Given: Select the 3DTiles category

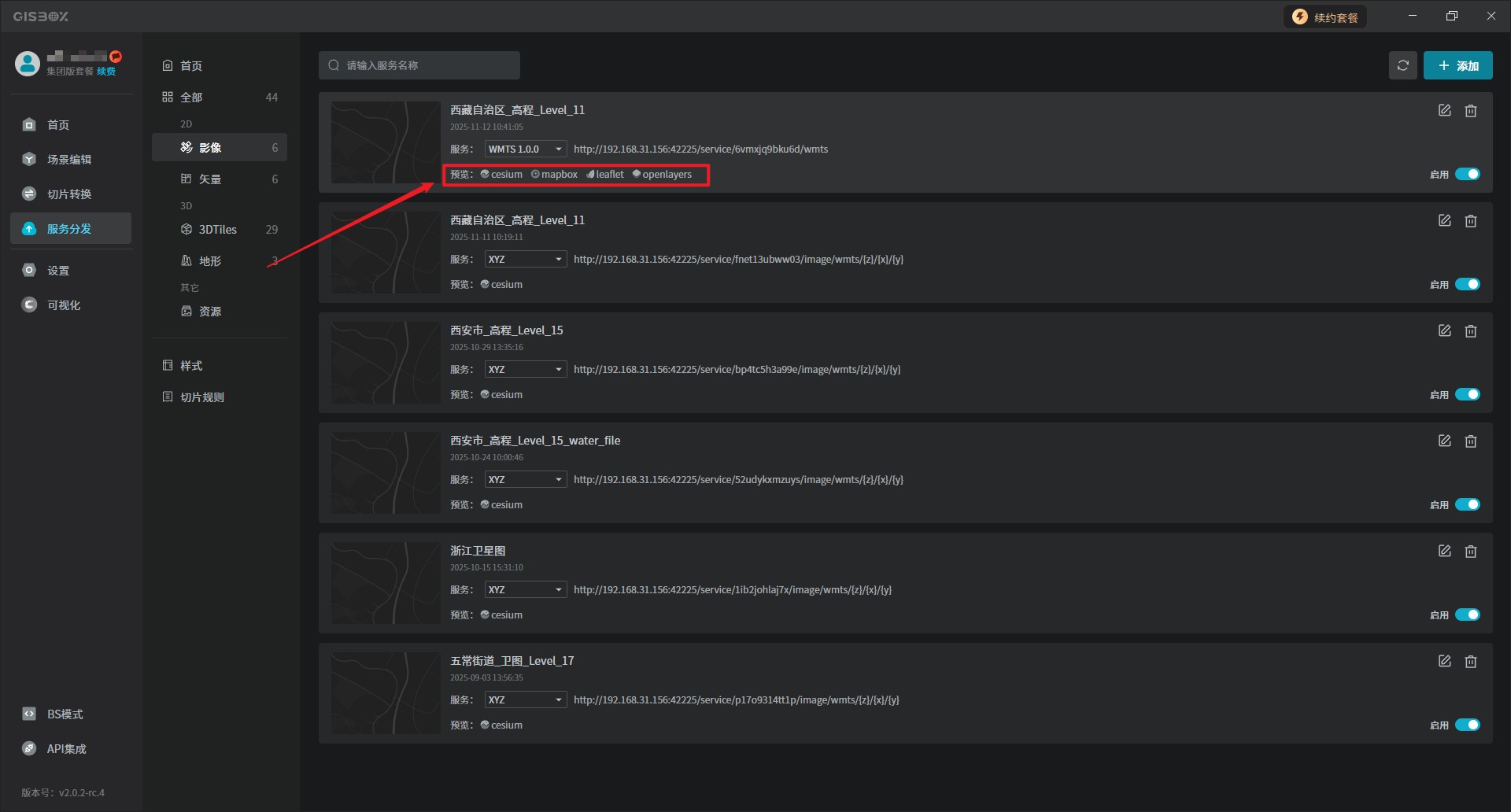Looking at the screenshot, I should (217, 230).
